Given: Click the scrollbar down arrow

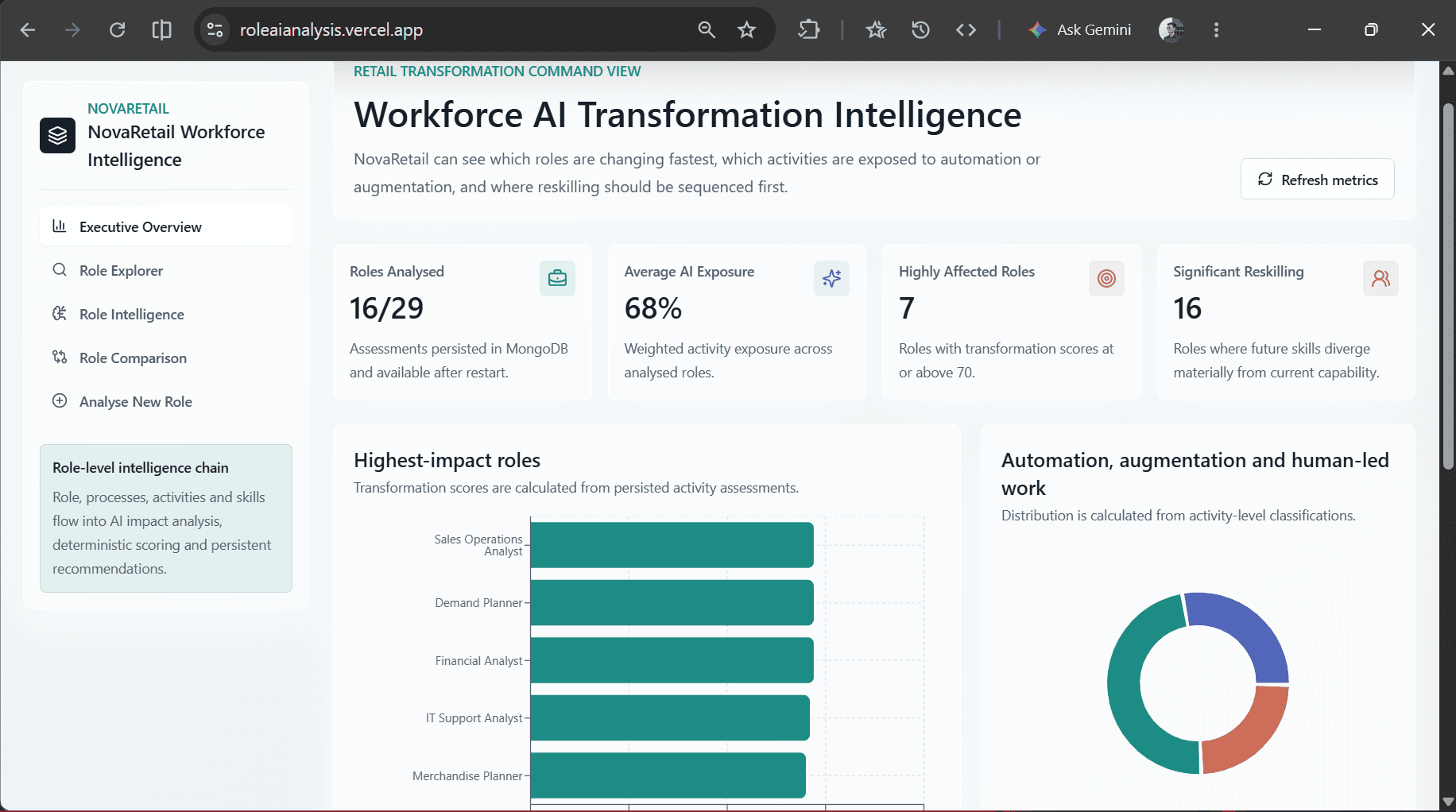Looking at the screenshot, I should (x=1448, y=802).
